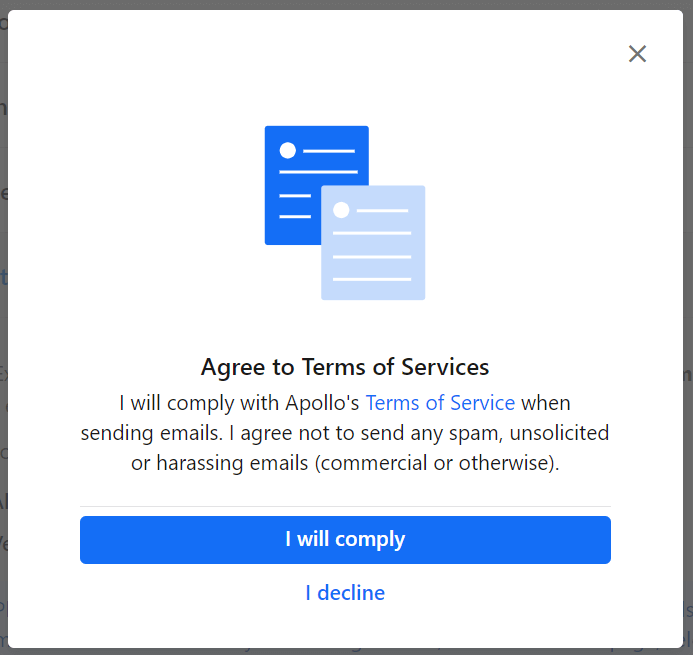Click the white circle on dark blue document
This screenshot has width=693, height=655.
(288, 150)
